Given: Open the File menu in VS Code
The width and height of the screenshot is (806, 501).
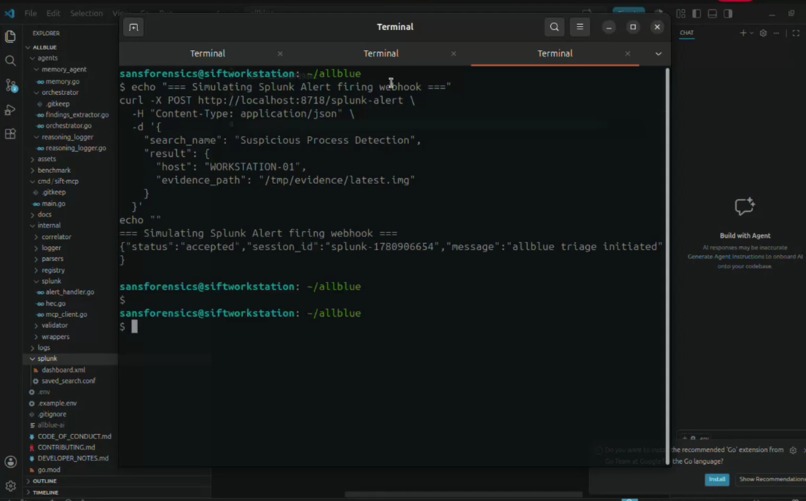Looking at the screenshot, I should coord(31,13).
